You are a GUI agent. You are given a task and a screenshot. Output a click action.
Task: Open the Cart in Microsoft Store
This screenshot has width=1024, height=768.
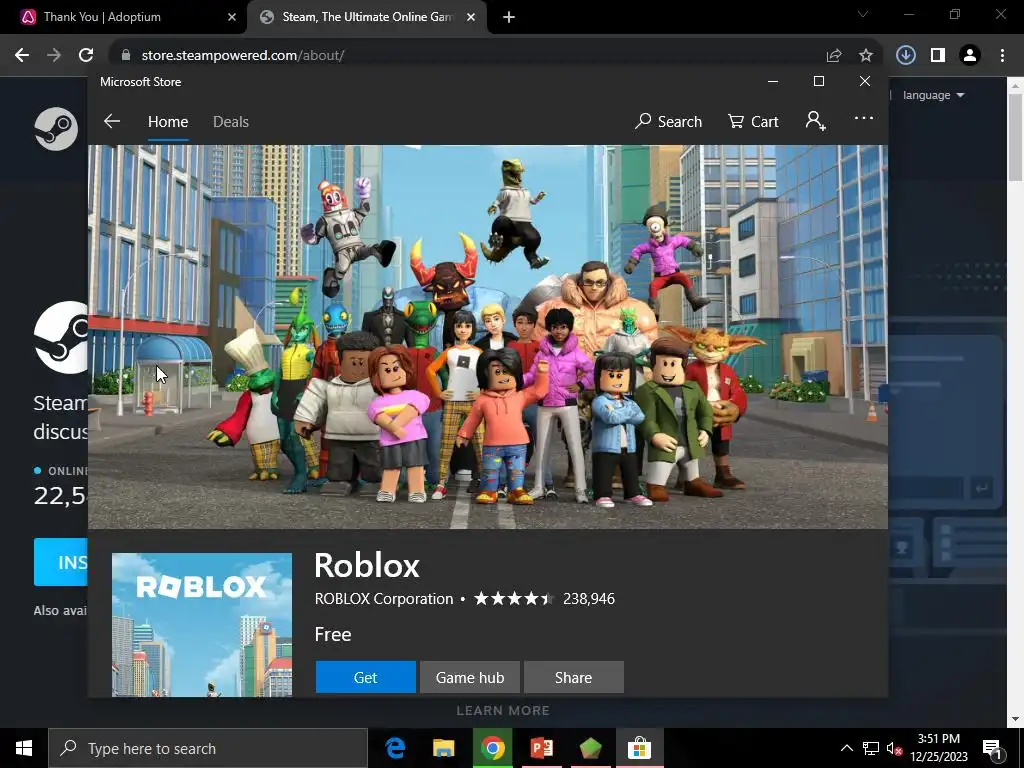coord(753,121)
